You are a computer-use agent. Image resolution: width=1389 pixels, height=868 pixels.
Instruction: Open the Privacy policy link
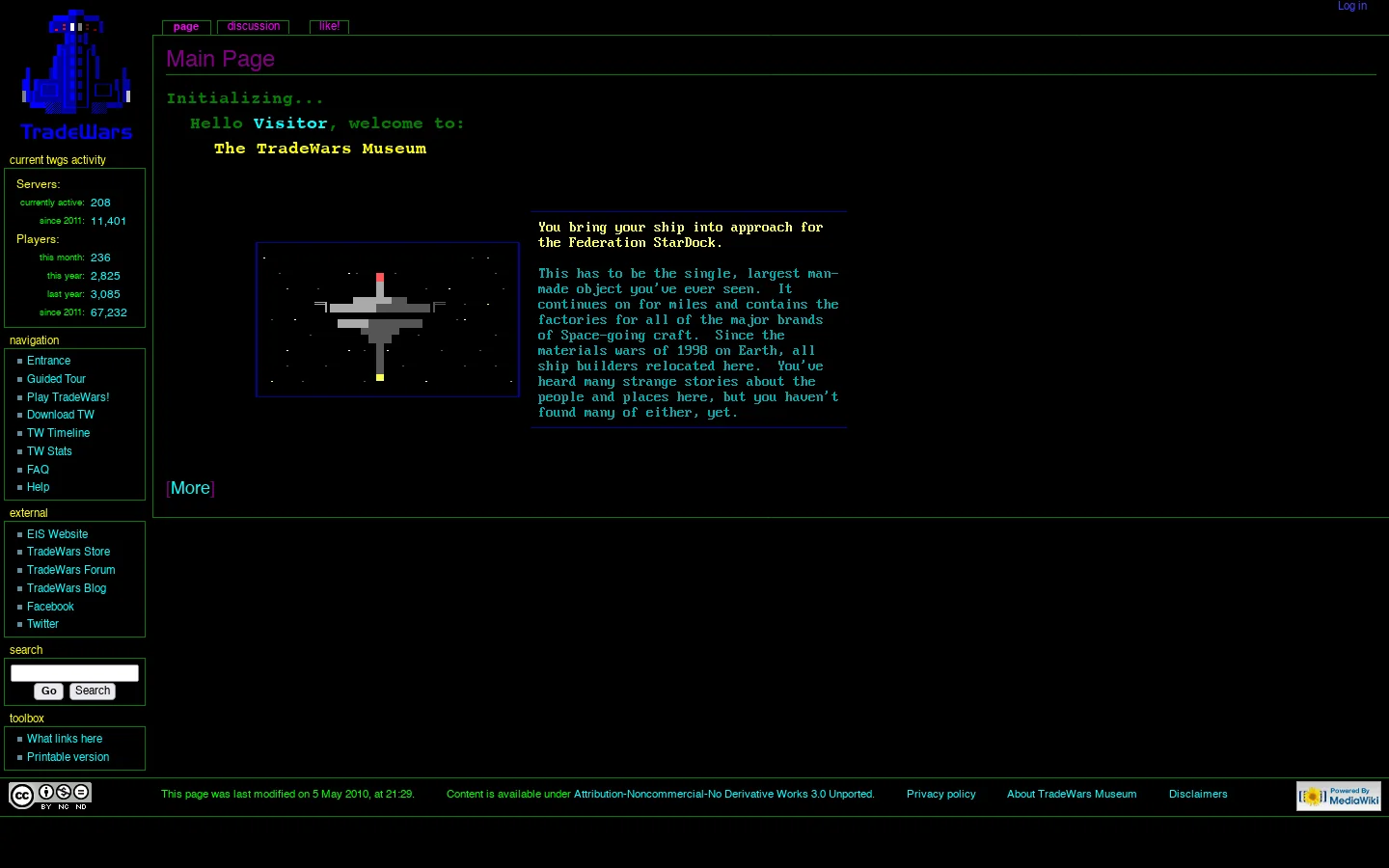pos(941,795)
